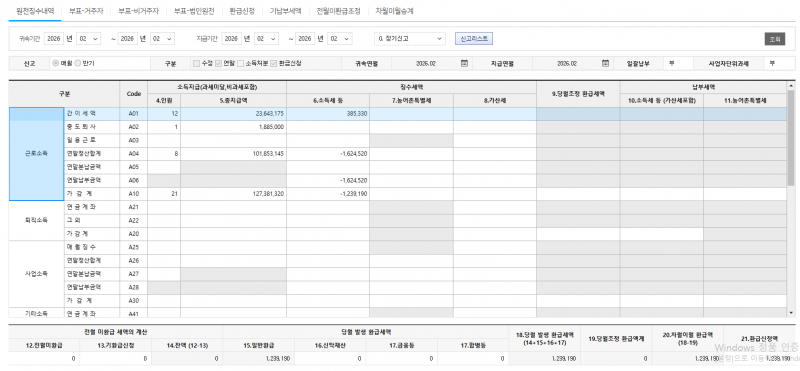The width and height of the screenshot is (800, 371).
Task: Open the 전월미환급조정 tab
Action: pos(338,10)
